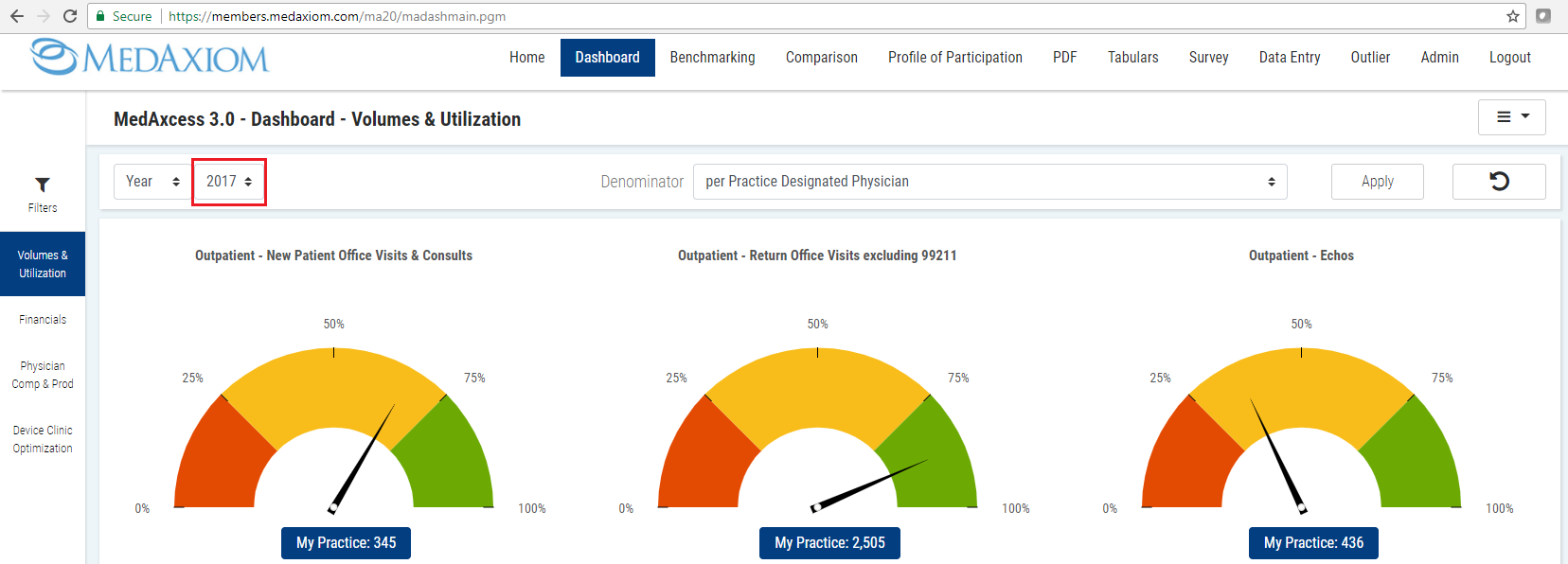This screenshot has width=1568, height=564.
Task: Switch to Physician Comp & Prod tab
Action: point(43,375)
